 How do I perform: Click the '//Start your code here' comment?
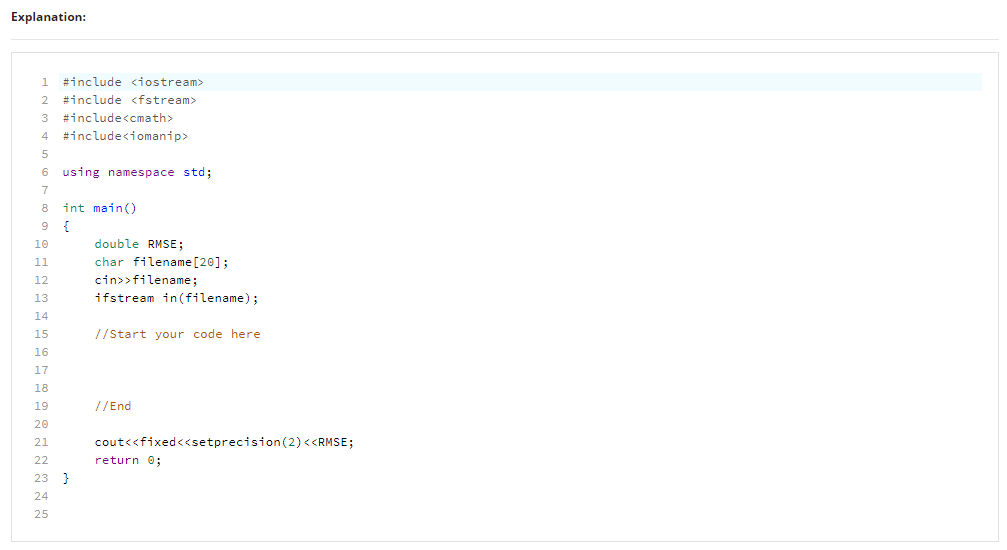pos(177,334)
